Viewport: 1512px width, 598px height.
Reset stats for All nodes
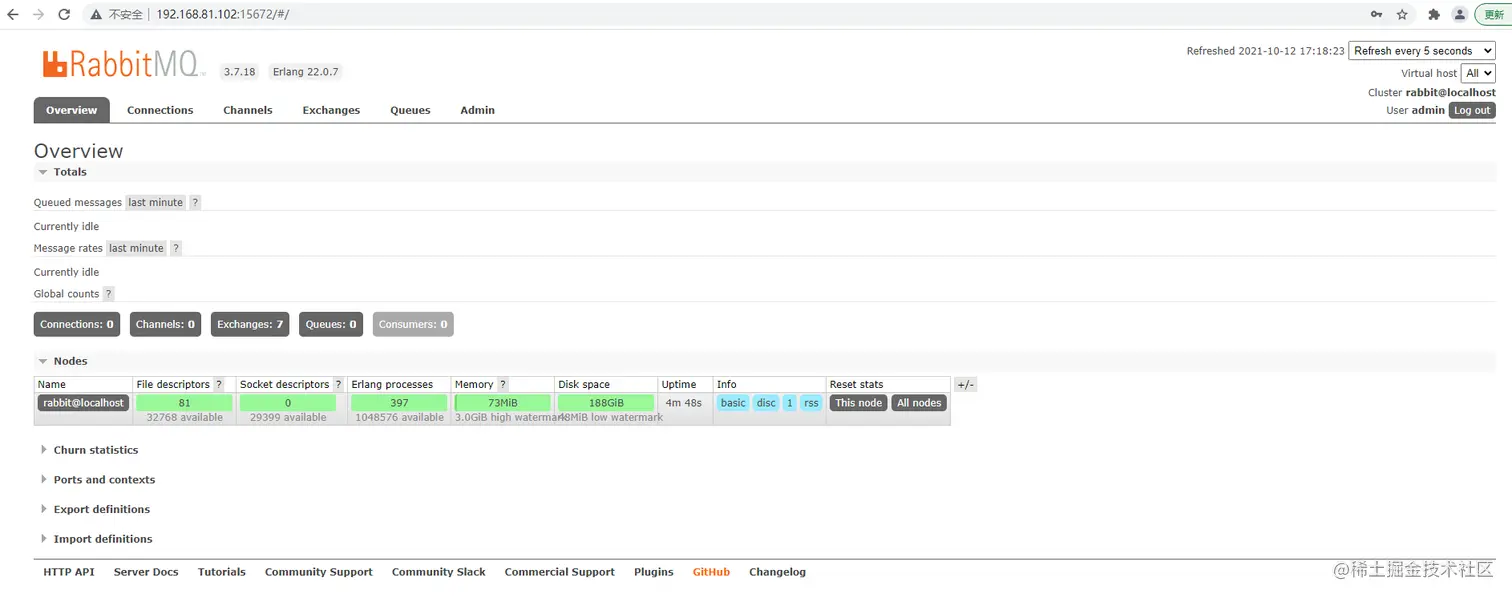coord(919,403)
